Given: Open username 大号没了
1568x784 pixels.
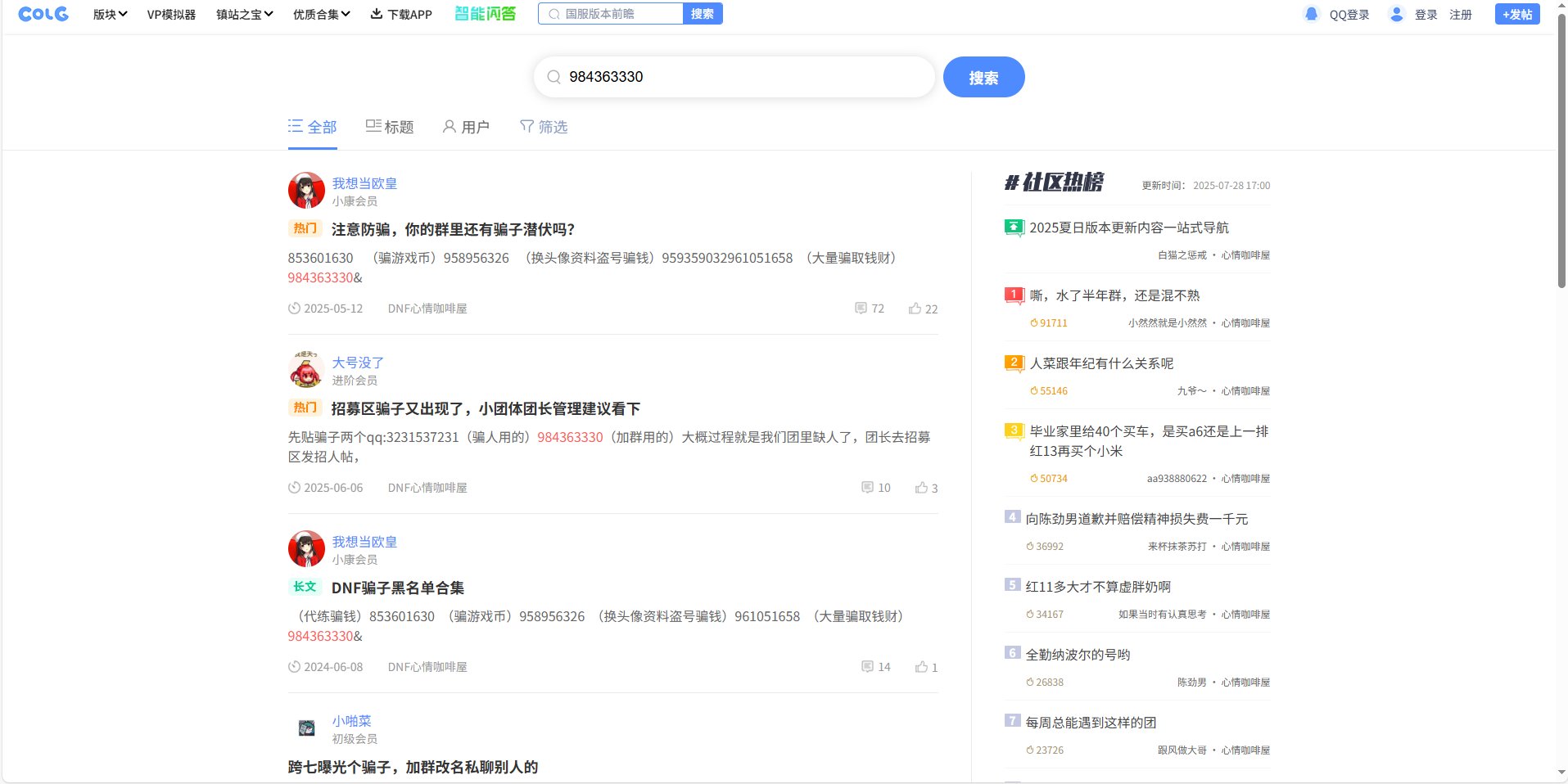Looking at the screenshot, I should (x=358, y=363).
